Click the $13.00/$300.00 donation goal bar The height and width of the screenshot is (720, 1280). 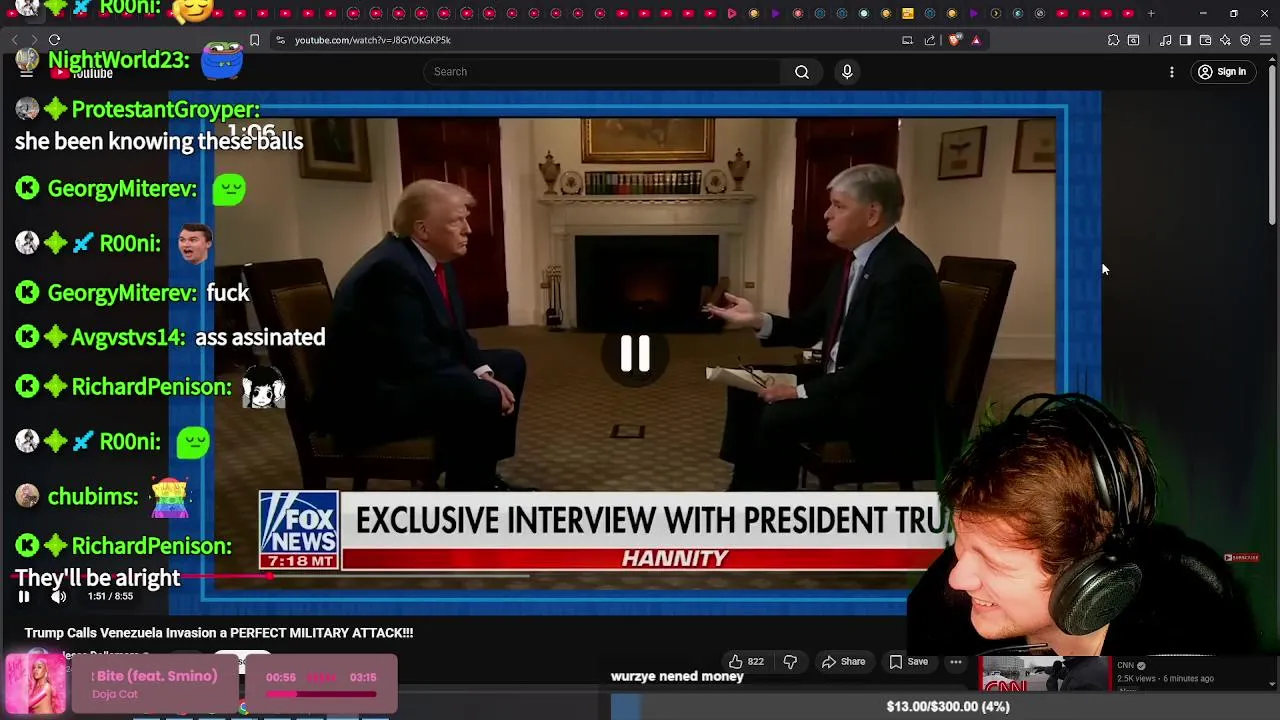pyautogui.click(x=948, y=706)
